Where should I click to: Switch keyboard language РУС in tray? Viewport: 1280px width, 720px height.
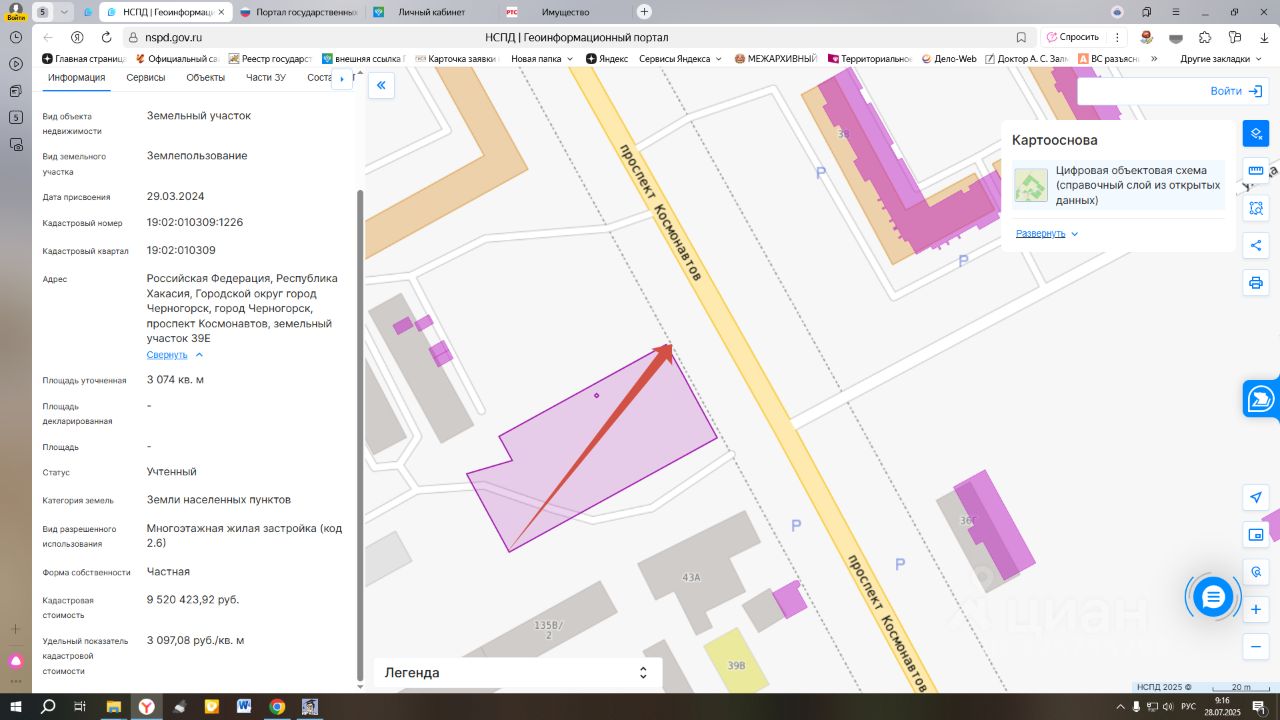(x=1188, y=707)
